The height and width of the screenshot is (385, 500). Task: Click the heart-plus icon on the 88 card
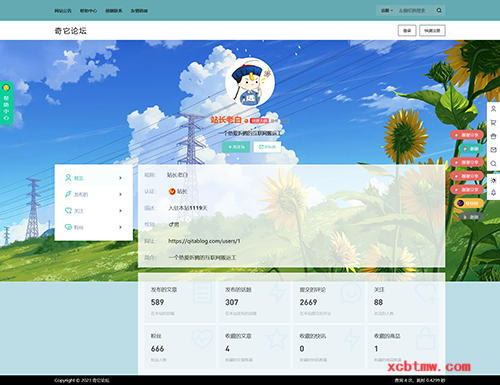(x=426, y=292)
